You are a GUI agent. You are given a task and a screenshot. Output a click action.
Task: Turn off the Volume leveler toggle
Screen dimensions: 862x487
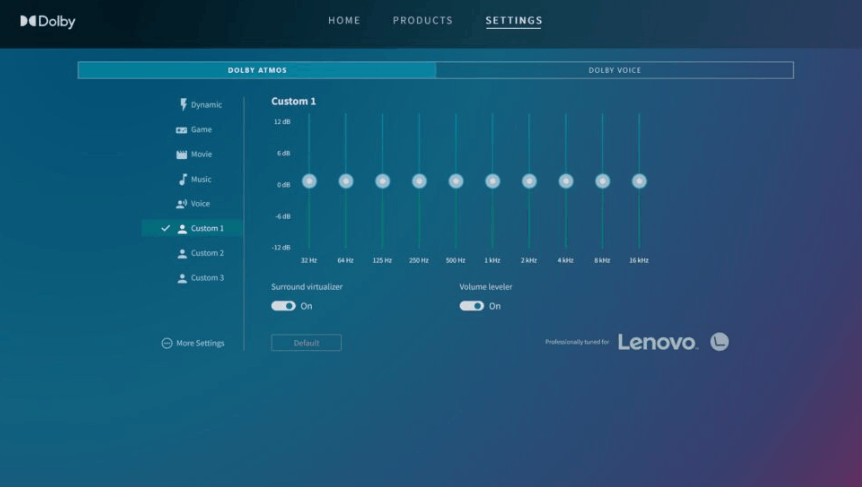(472, 306)
